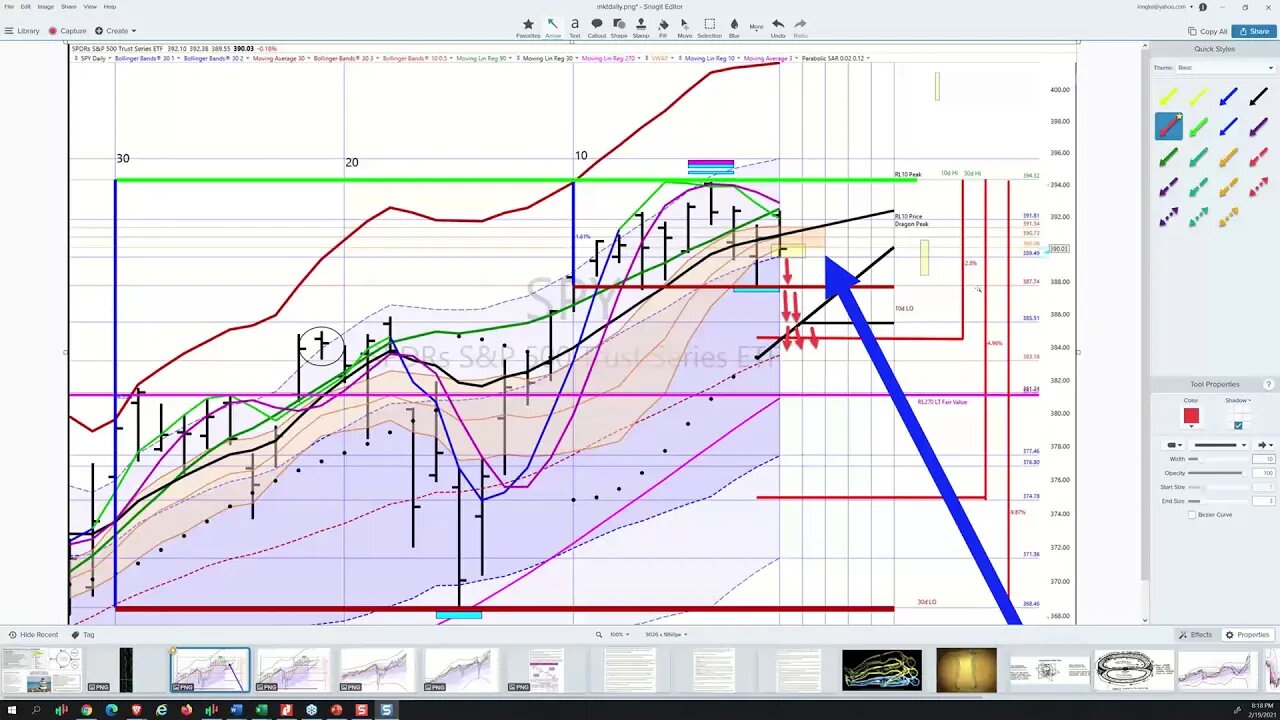Open Microsoft Excel from taskbar

(x=261, y=710)
